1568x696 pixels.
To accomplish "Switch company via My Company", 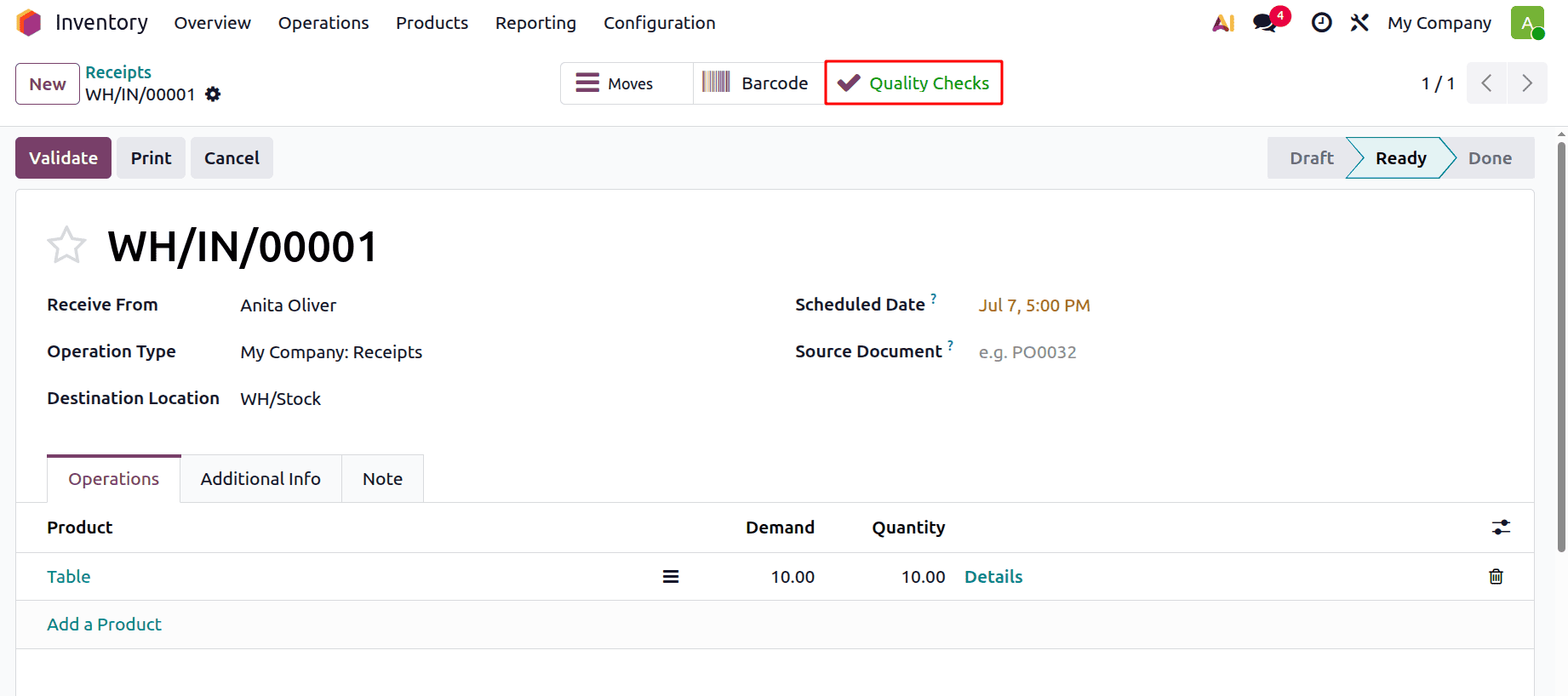I will click(x=1439, y=23).
